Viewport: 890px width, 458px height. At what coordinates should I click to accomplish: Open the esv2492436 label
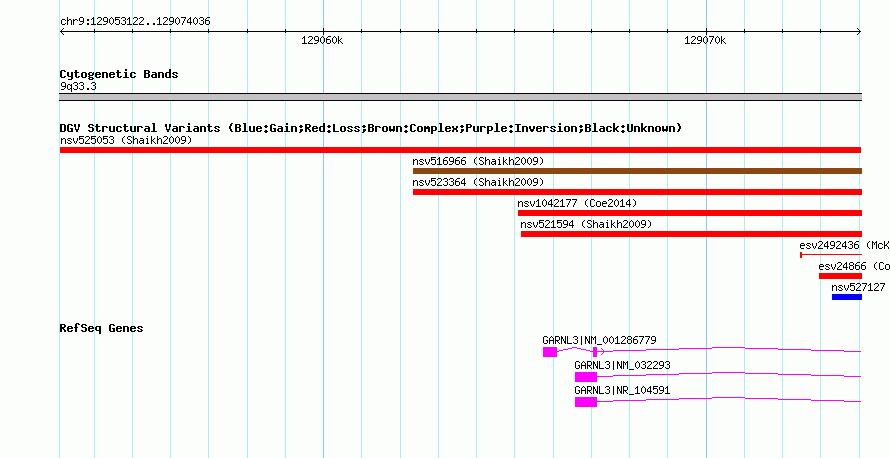845,245
